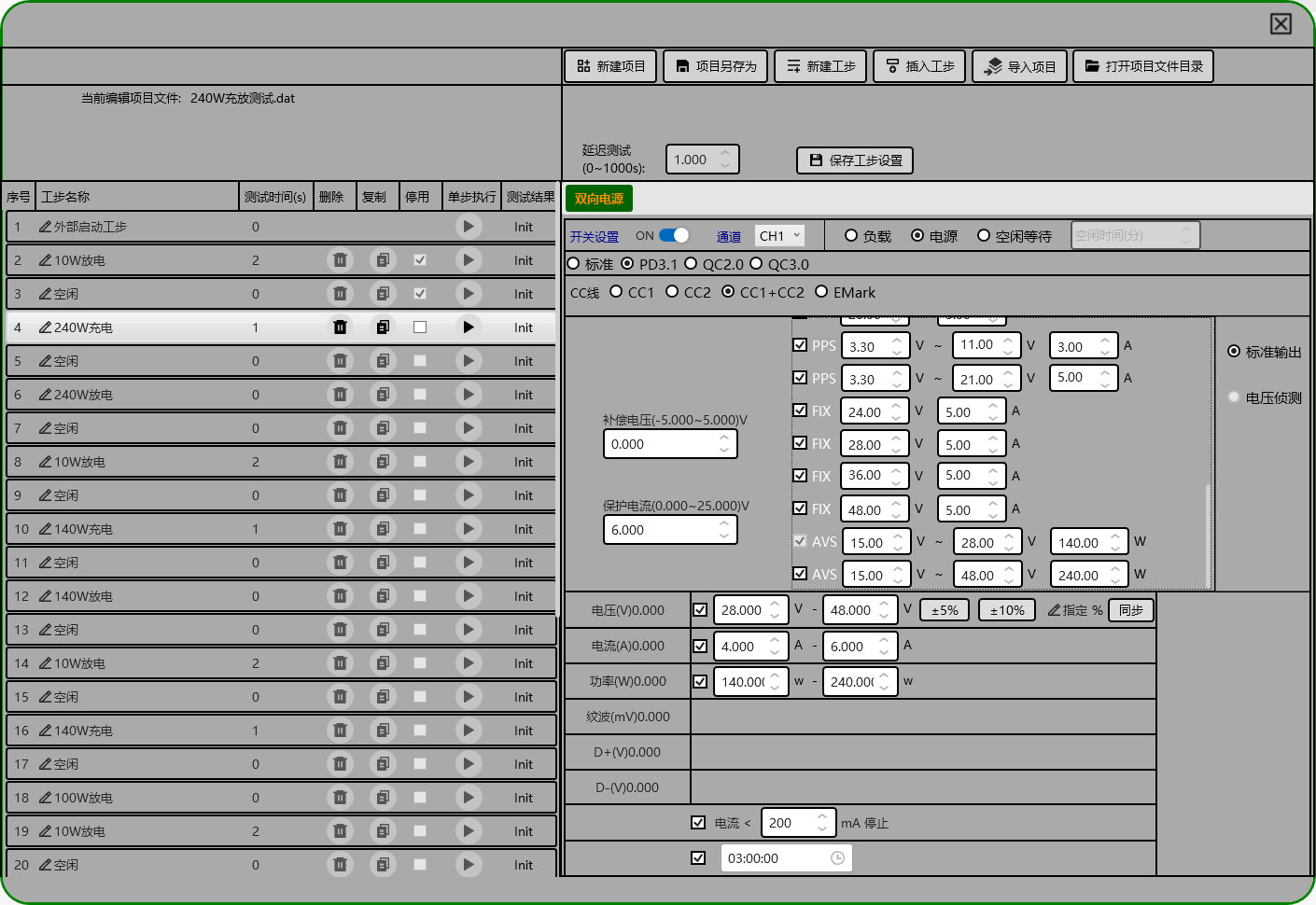The image size is (1316, 905).
Task: Click the 指定 % edit icon
Action: point(1054,610)
